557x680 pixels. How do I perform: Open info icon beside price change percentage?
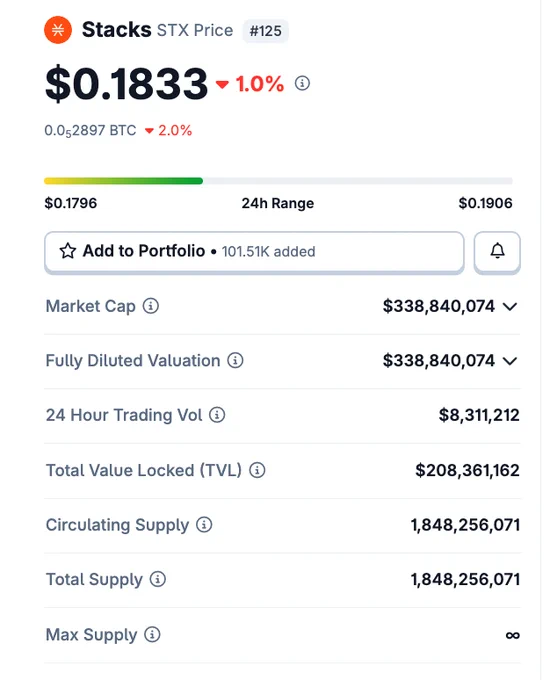click(x=302, y=83)
